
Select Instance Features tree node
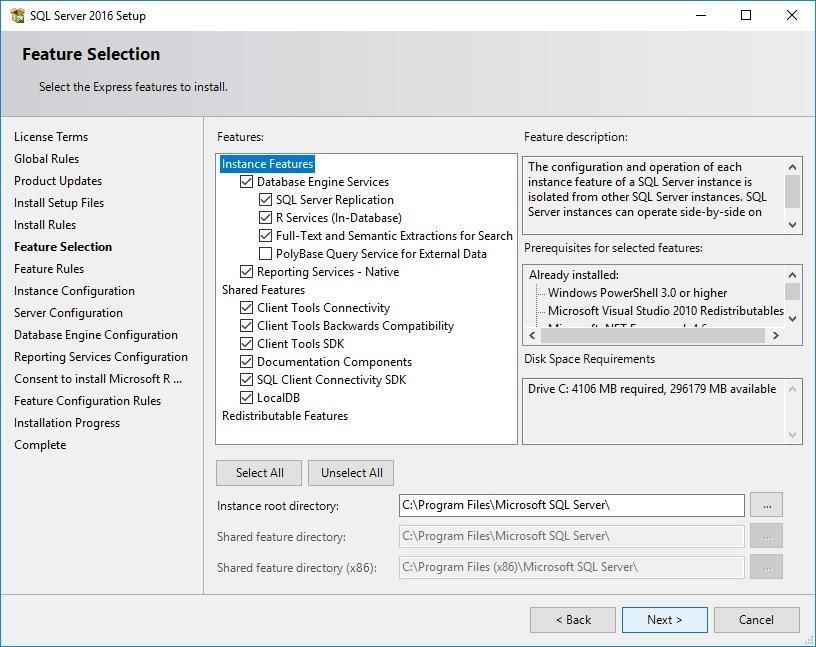pyautogui.click(x=267, y=164)
